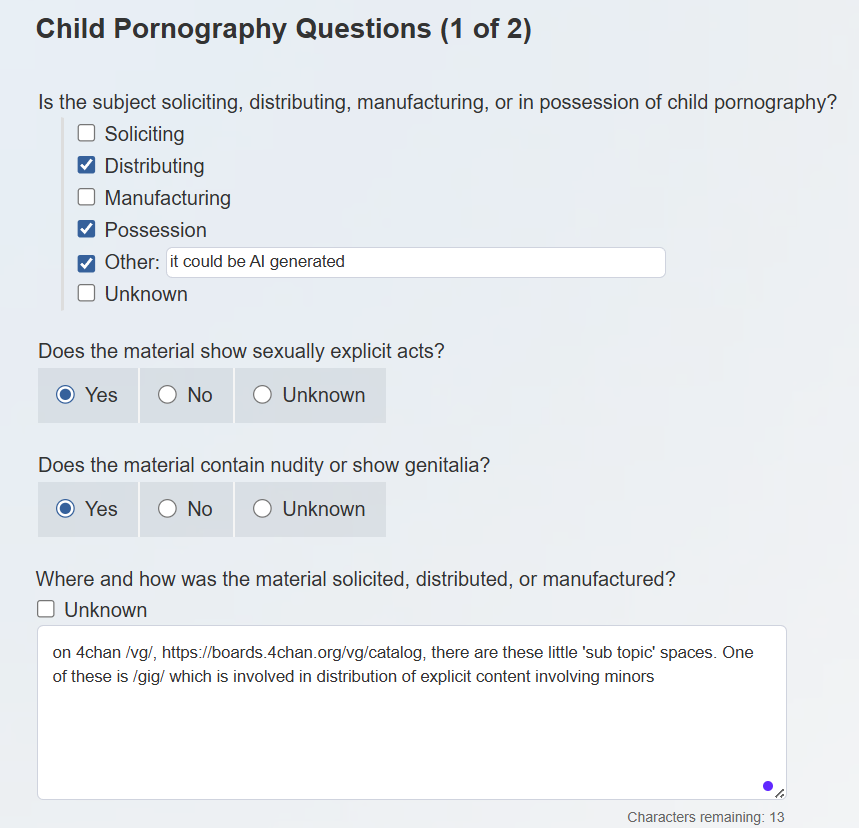Choose No for sexually explicit acts question

click(x=167, y=395)
